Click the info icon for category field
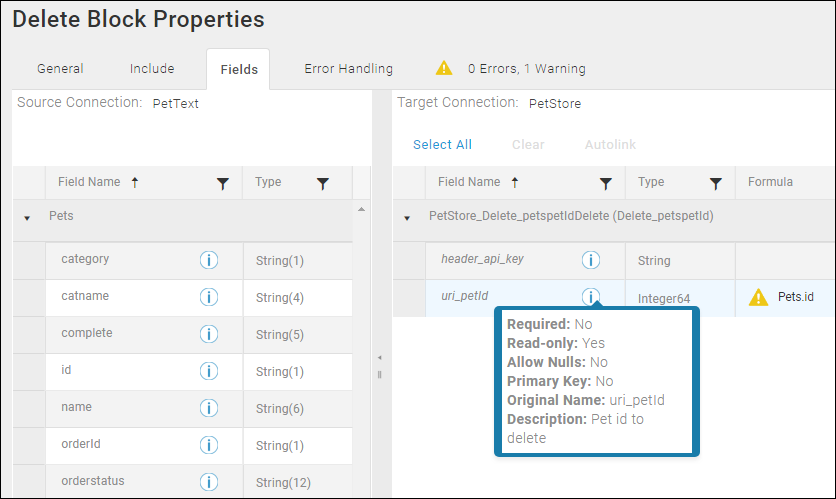836x499 pixels. point(209,260)
